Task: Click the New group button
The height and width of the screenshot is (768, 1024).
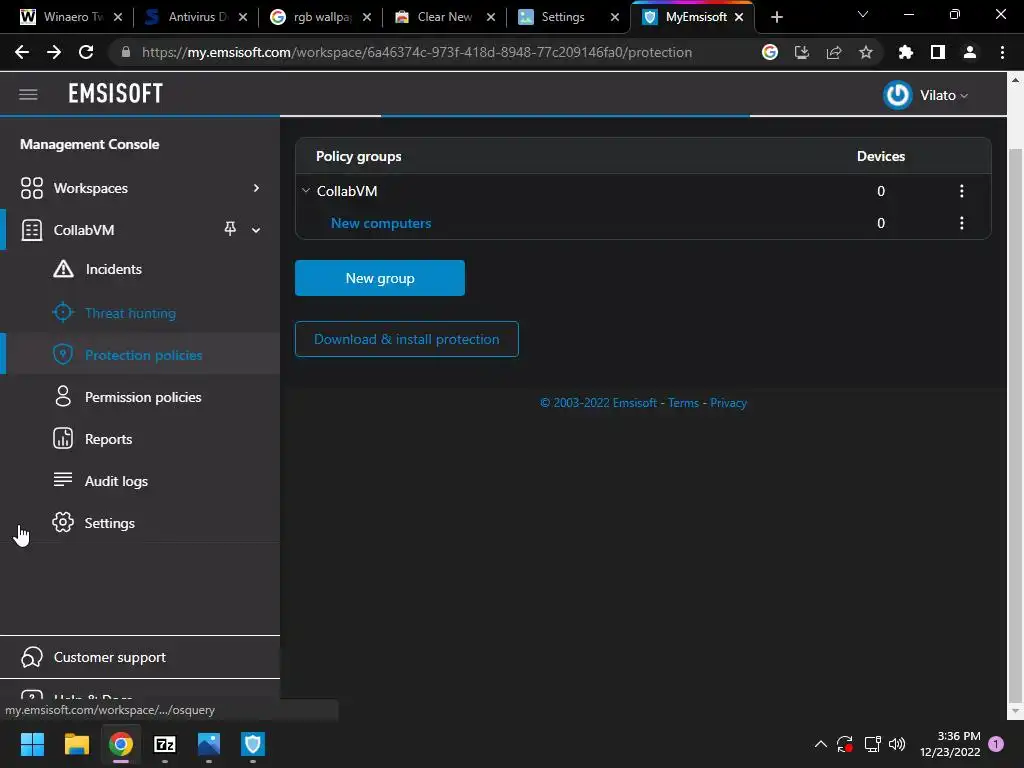Action: click(380, 278)
